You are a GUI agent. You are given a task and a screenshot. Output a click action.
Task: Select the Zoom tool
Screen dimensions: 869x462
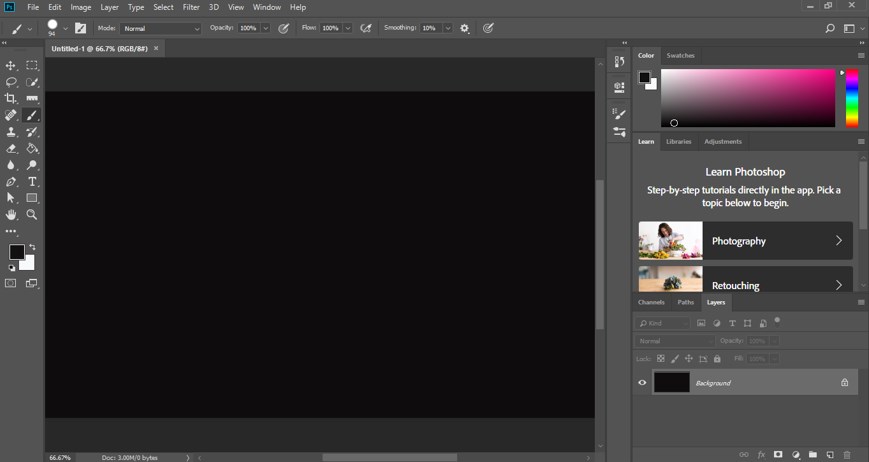(32, 214)
